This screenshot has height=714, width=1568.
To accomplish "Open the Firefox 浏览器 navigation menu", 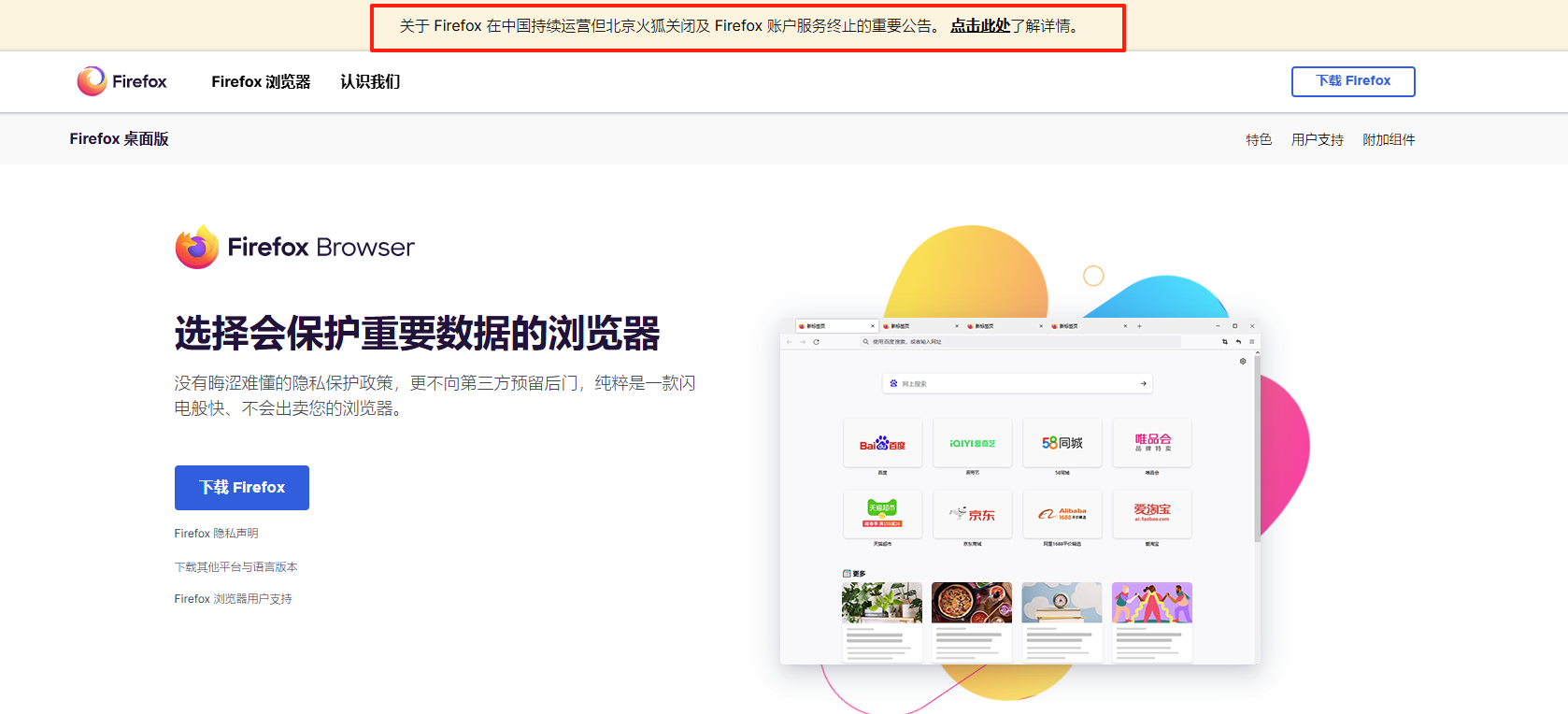I will (x=261, y=82).
